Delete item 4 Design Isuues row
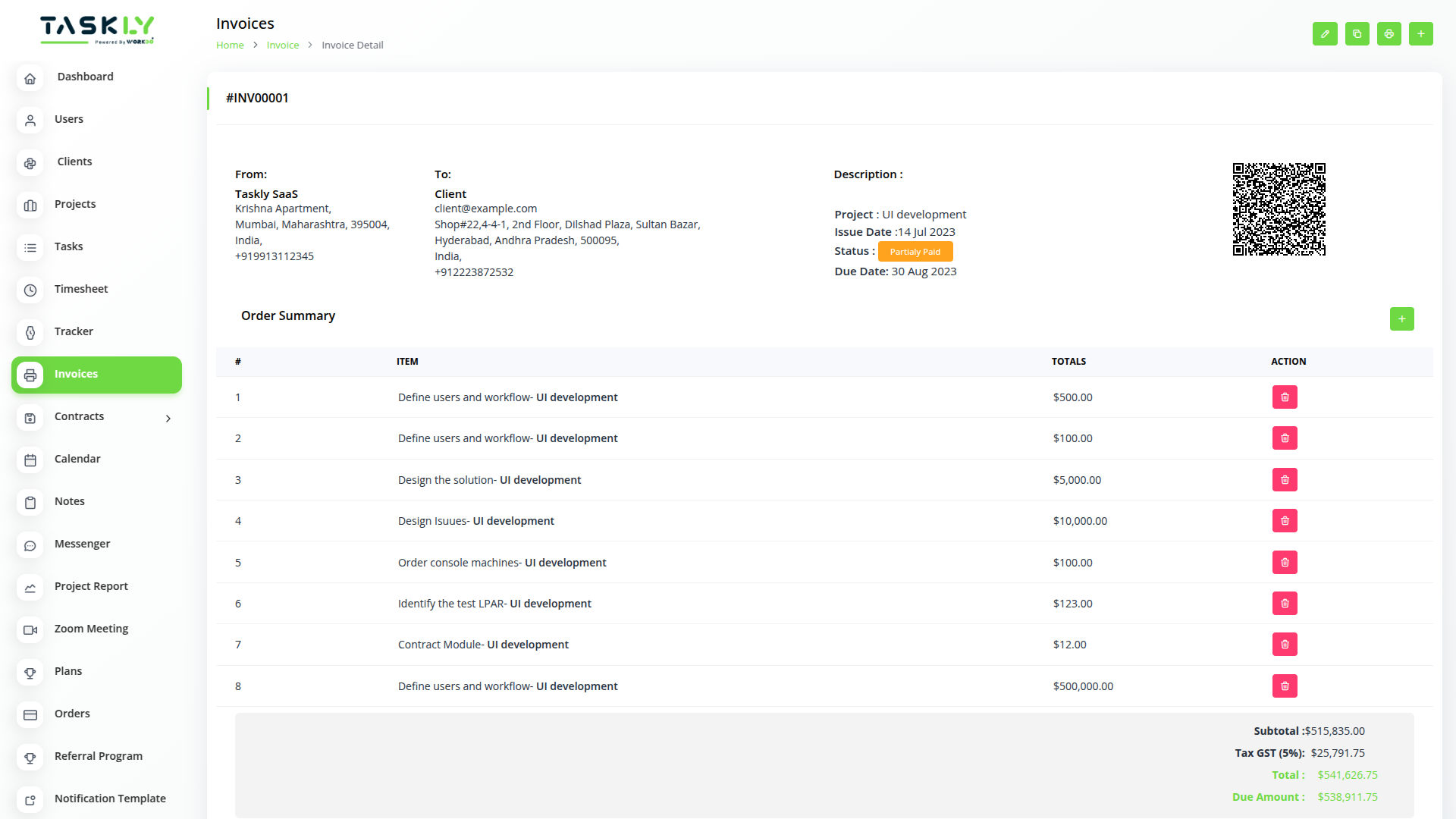 point(1284,520)
